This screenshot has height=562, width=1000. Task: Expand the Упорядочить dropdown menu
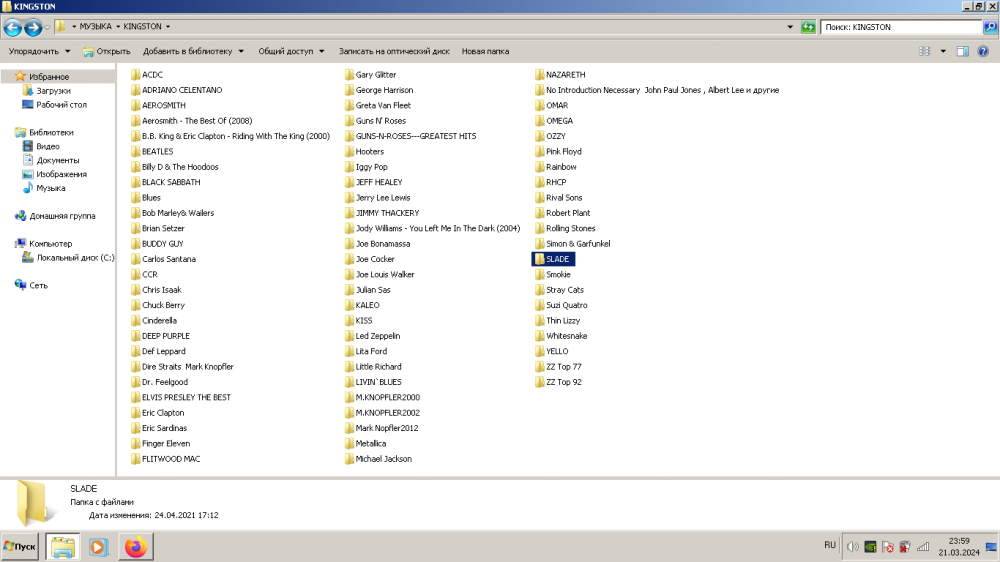(40, 51)
